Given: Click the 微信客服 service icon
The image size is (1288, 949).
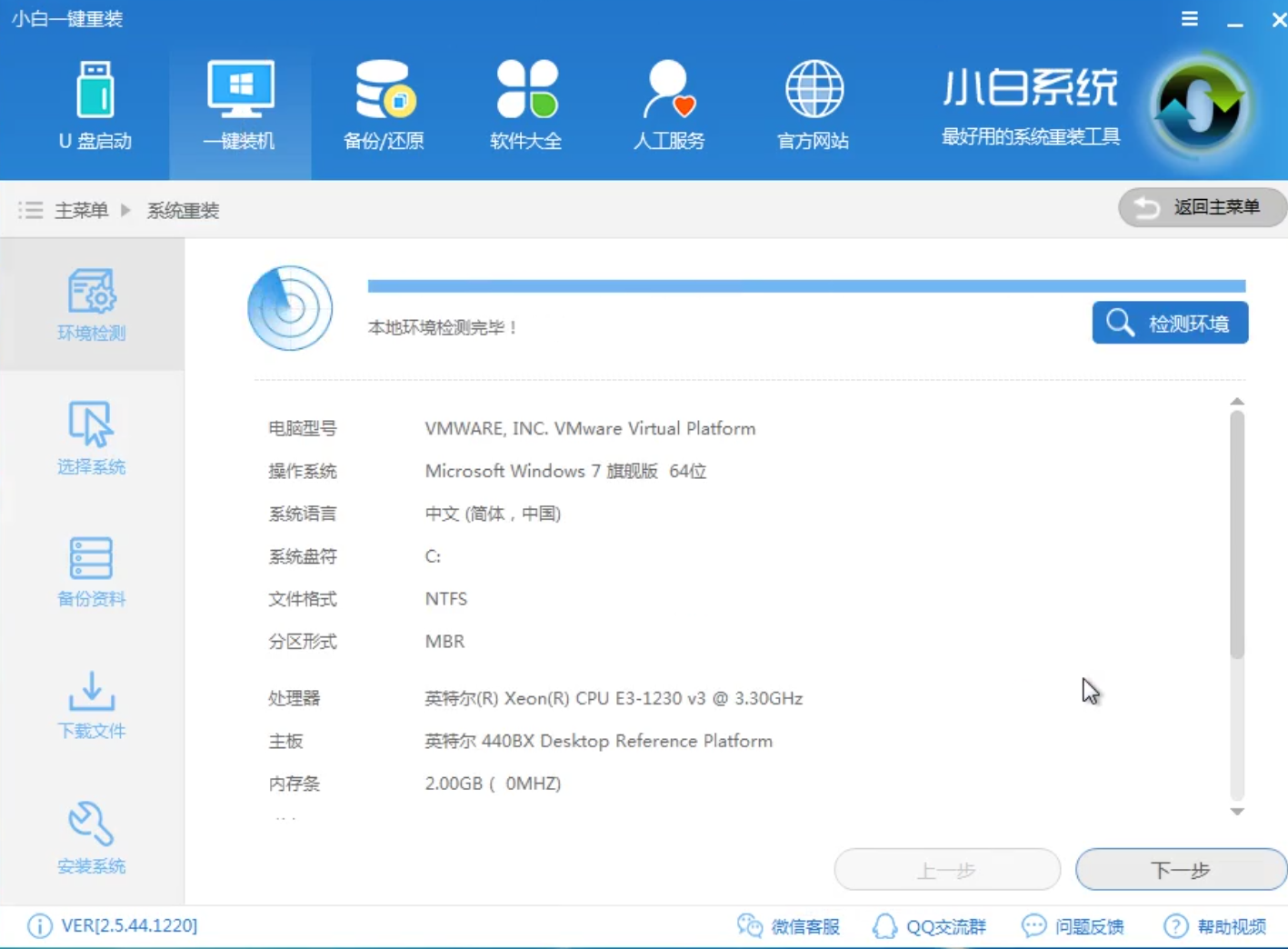Looking at the screenshot, I should coord(789,926).
